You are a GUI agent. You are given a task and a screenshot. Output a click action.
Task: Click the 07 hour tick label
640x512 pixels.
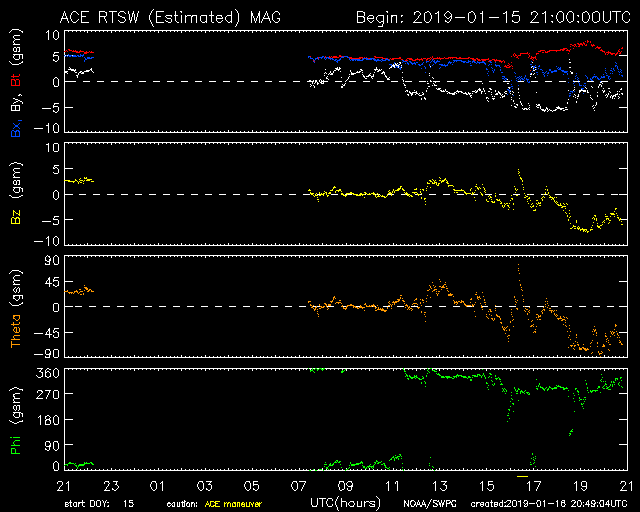298,486
